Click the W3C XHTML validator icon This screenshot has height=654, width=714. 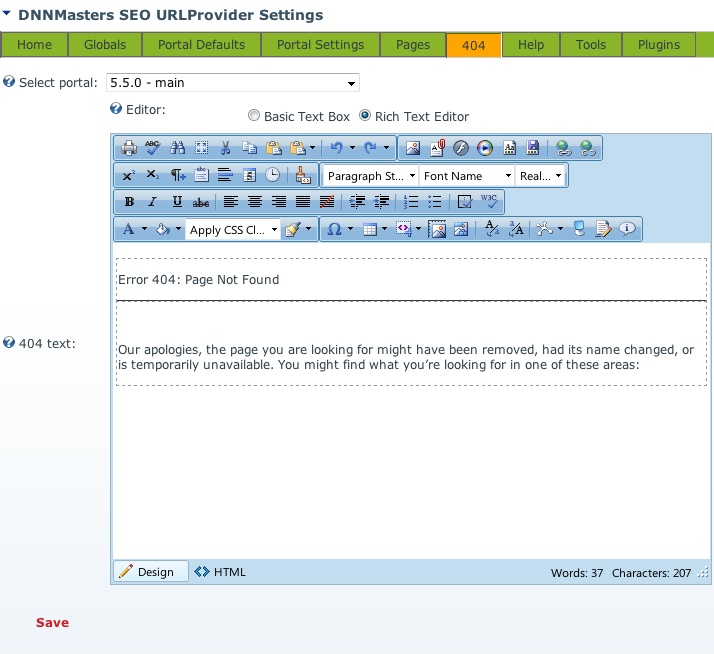489,201
